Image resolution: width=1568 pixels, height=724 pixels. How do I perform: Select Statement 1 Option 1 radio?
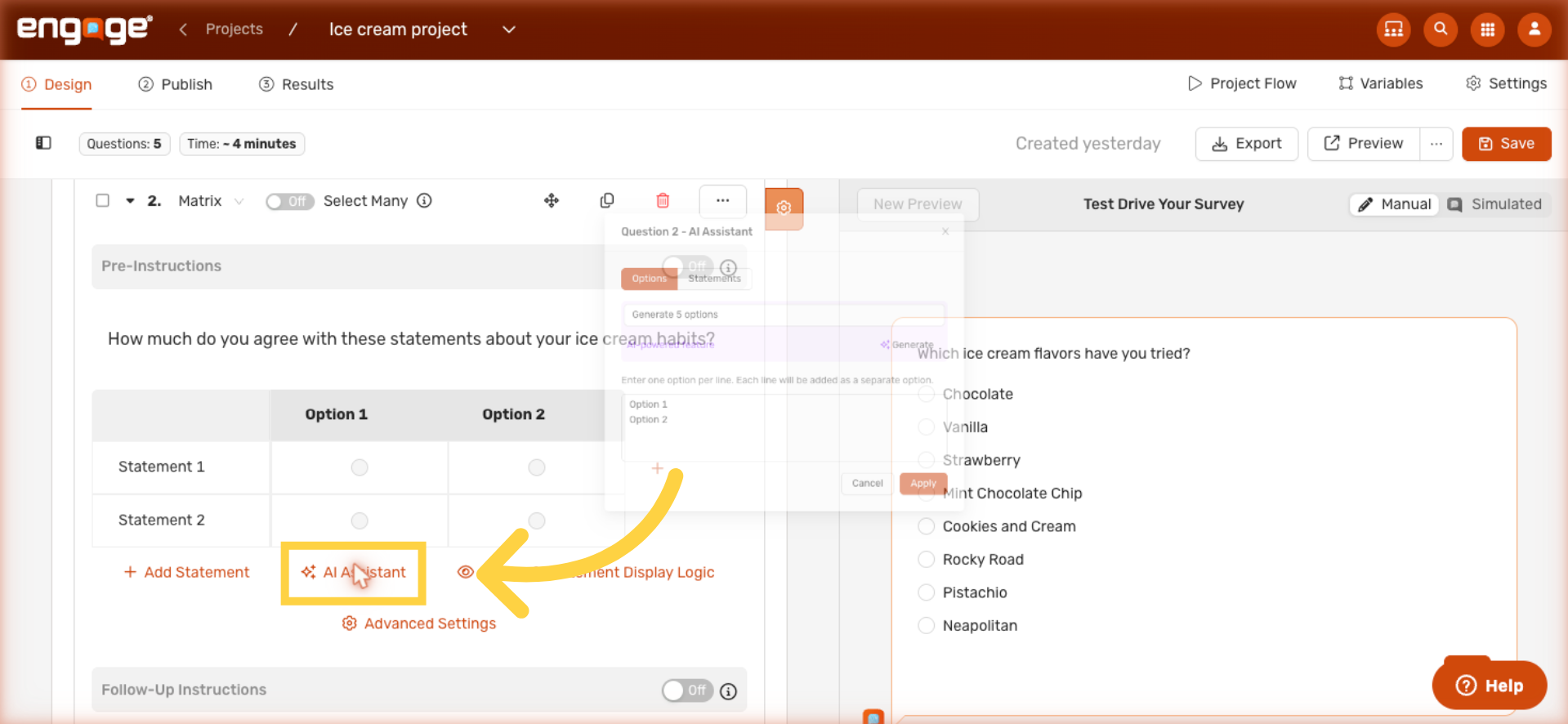tap(360, 467)
